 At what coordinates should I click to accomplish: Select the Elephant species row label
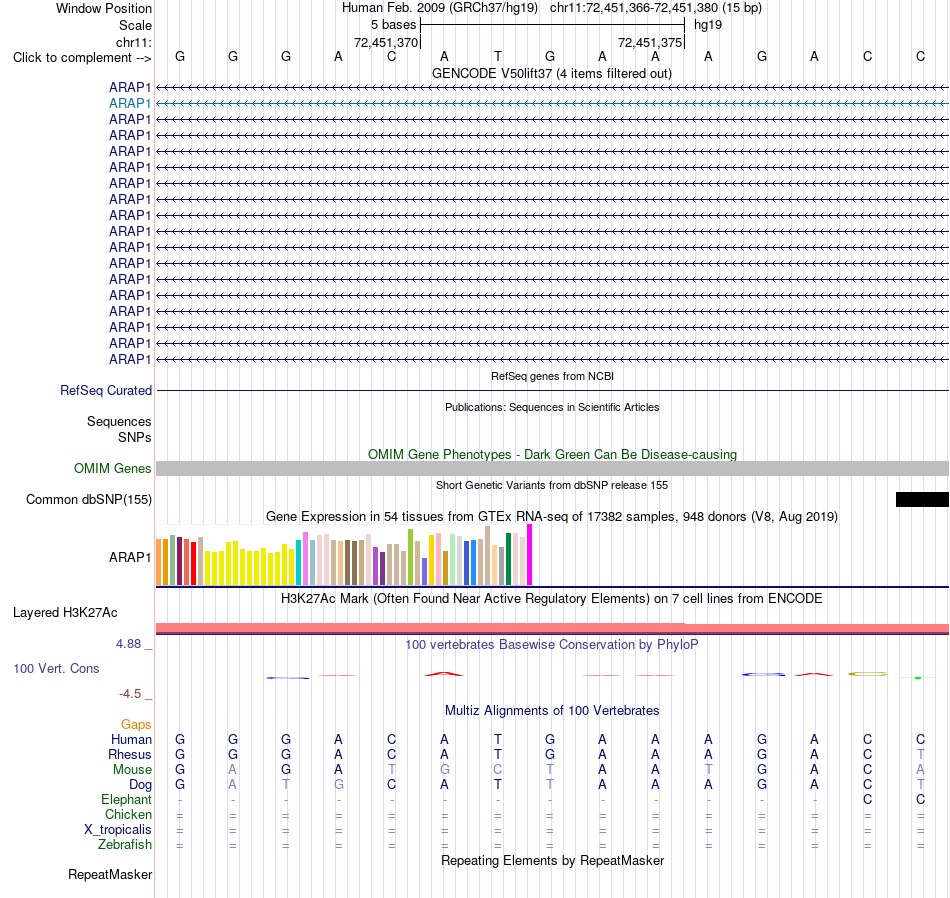[126, 800]
